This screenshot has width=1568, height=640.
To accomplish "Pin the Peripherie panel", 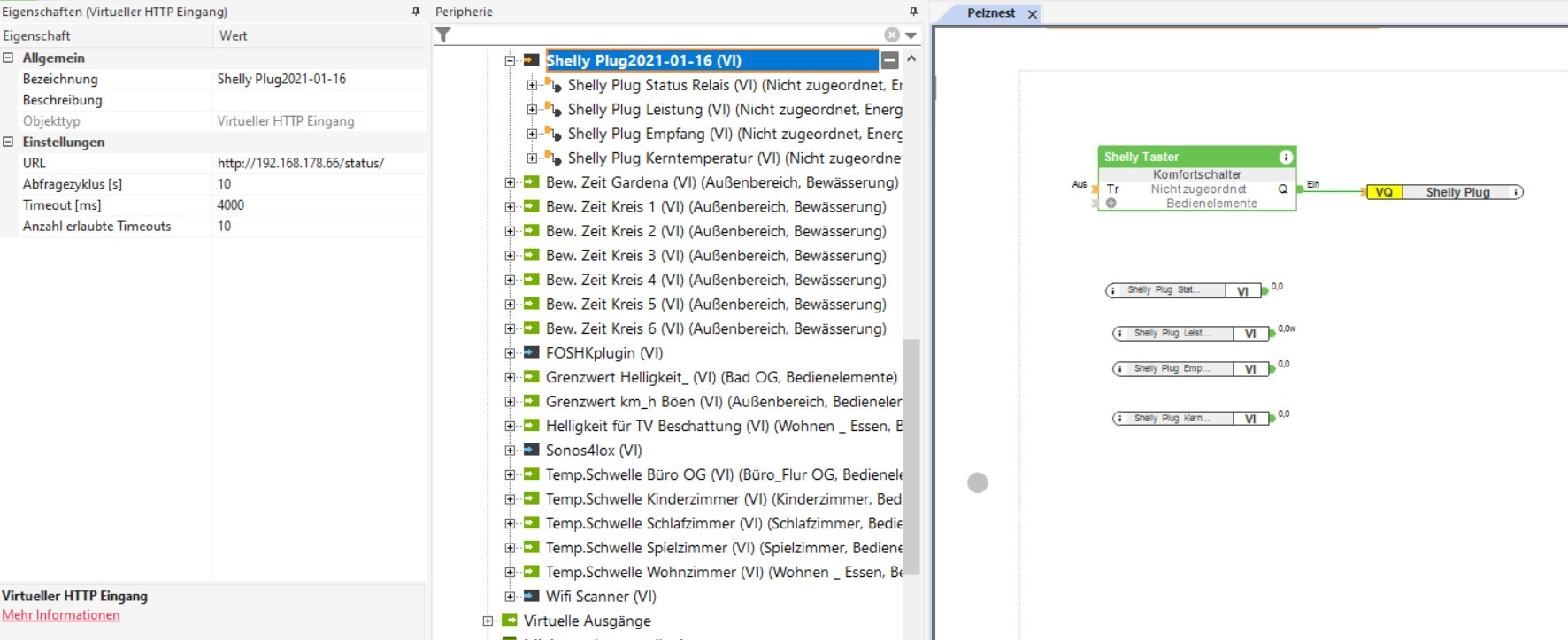I will point(914,12).
